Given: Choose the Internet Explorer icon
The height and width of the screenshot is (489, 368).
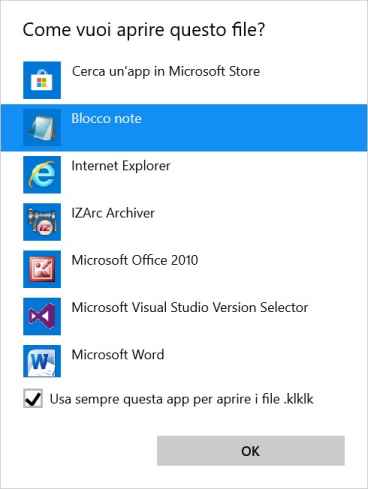Looking at the screenshot, I should point(42,175).
